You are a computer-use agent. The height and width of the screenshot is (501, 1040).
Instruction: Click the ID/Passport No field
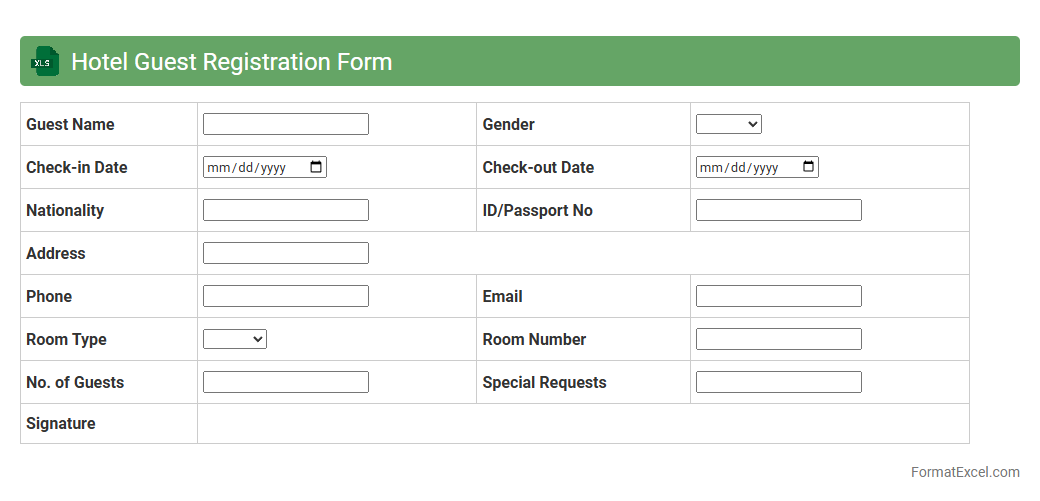pyautogui.click(x=778, y=210)
